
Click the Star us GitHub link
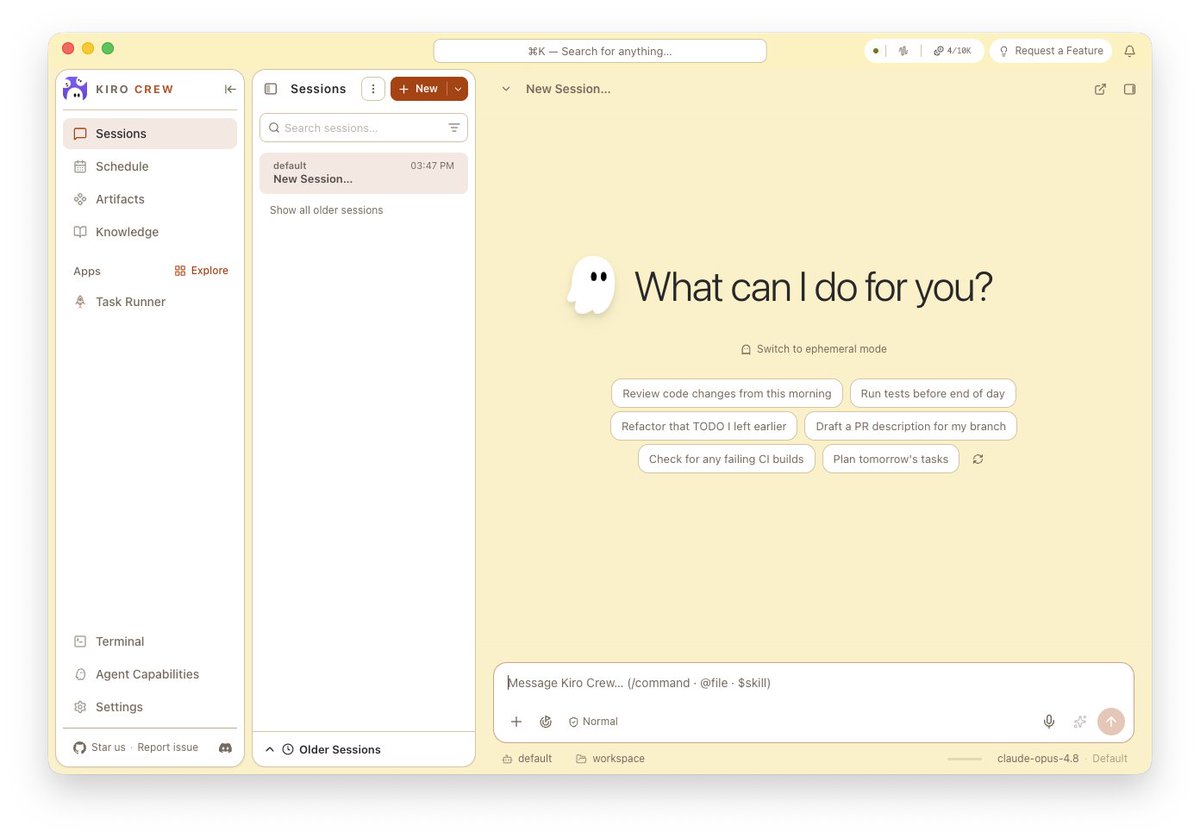click(100, 747)
